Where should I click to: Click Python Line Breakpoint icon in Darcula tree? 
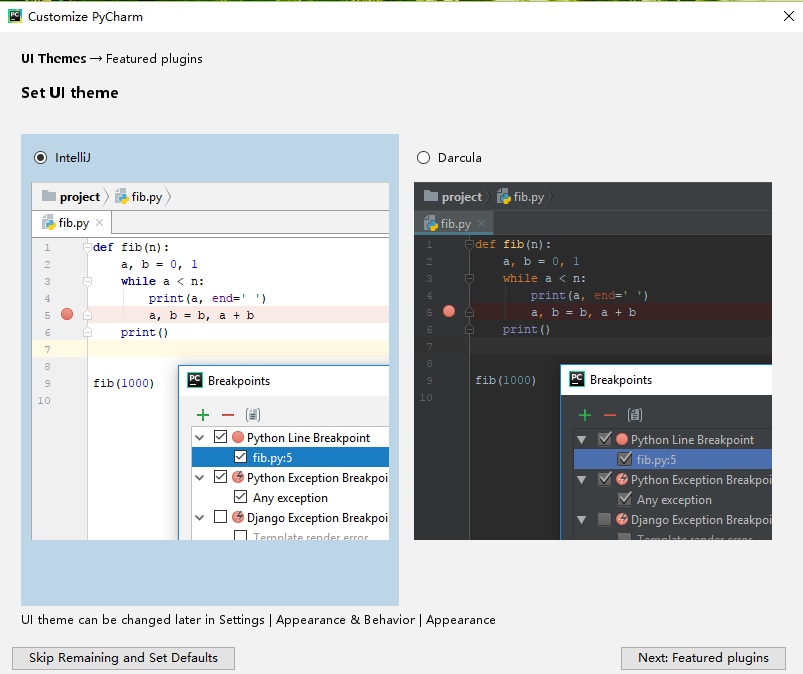(x=622, y=439)
